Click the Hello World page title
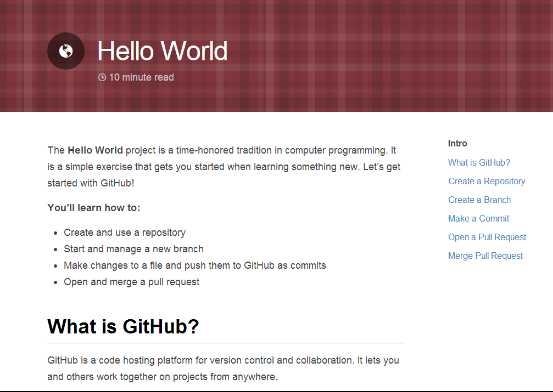Viewport: 553px width, 392px height. click(162, 51)
